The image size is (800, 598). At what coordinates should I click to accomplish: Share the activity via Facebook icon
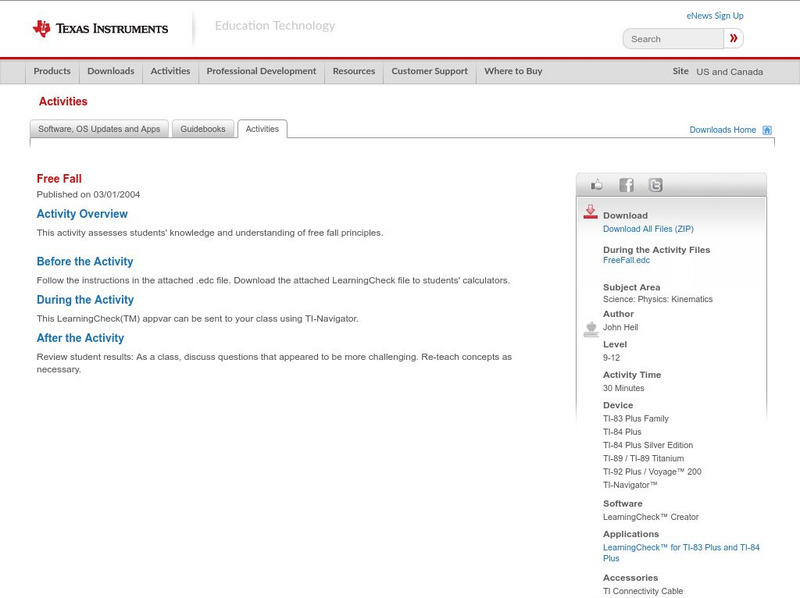[626, 185]
